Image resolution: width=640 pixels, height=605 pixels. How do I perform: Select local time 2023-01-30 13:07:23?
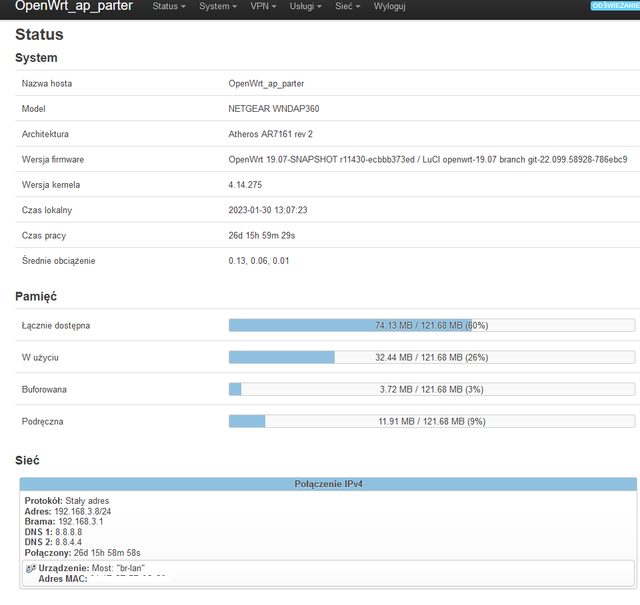tap(268, 210)
